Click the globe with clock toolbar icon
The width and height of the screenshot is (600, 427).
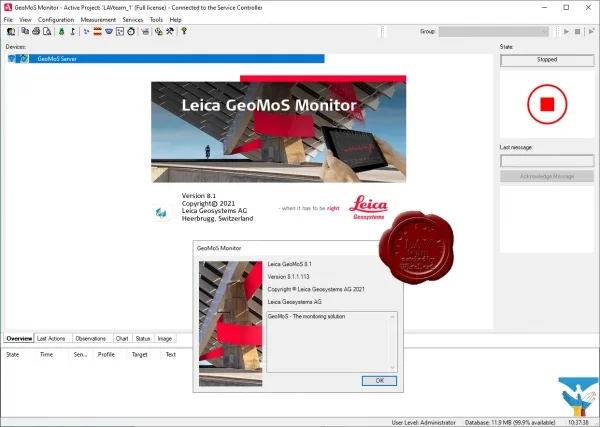pos(159,31)
